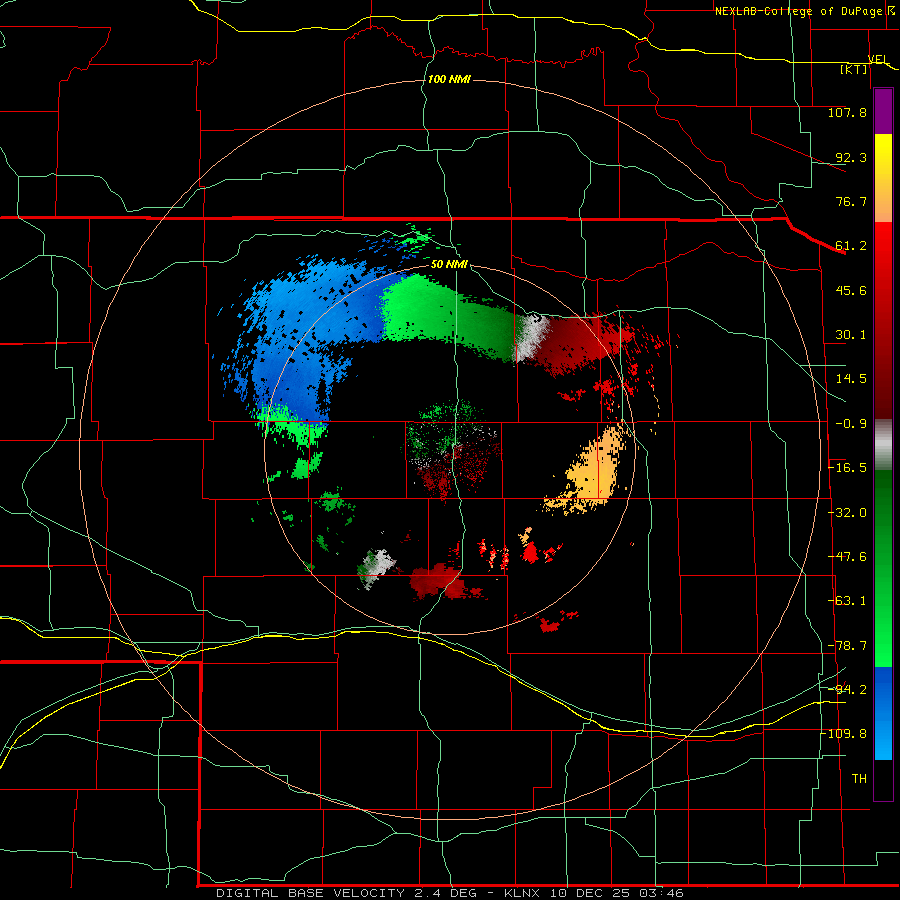Click the VEL label above the color scale
900x900 pixels.
tap(878, 59)
